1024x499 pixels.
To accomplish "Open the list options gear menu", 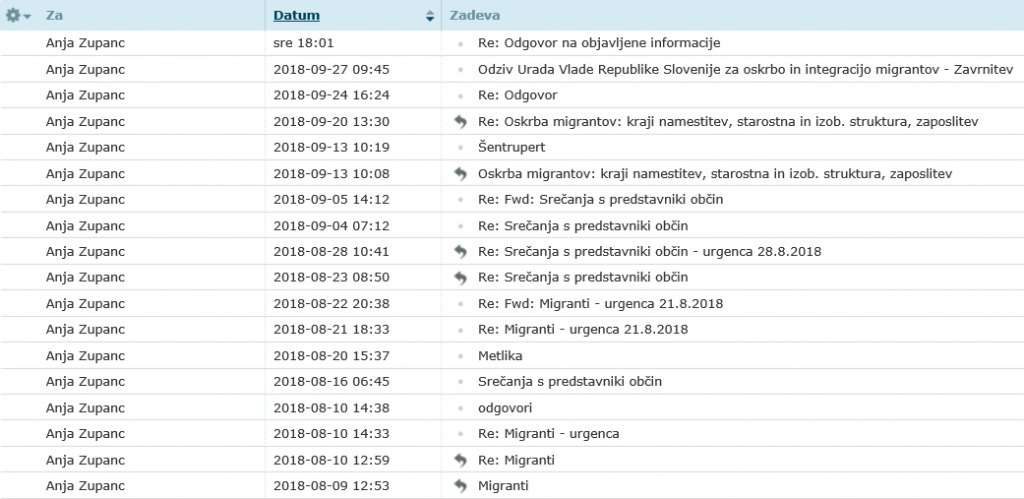I will [18, 16].
